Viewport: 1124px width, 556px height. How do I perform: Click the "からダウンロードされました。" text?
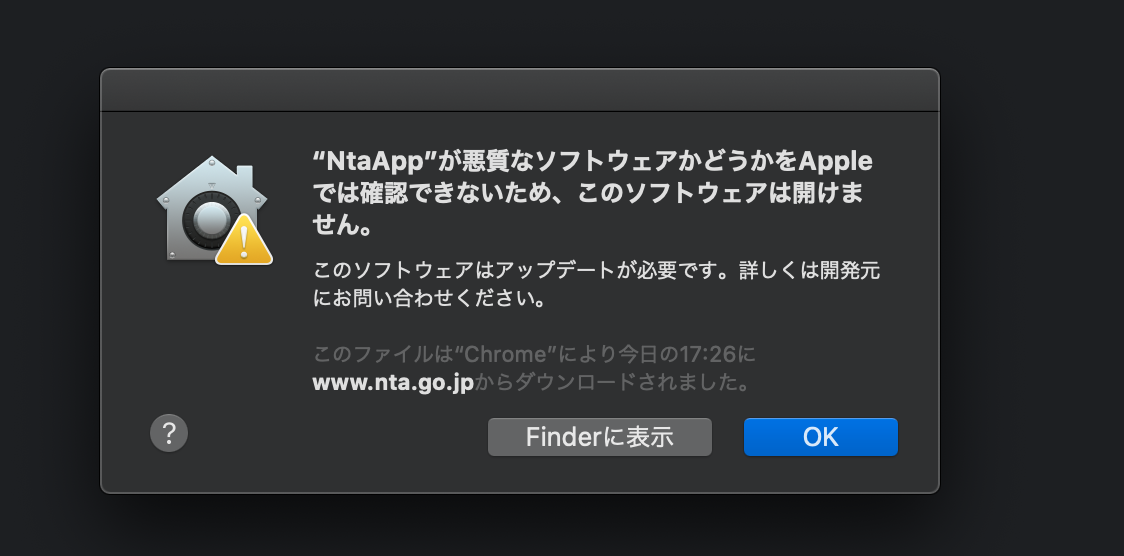[611, 382]
